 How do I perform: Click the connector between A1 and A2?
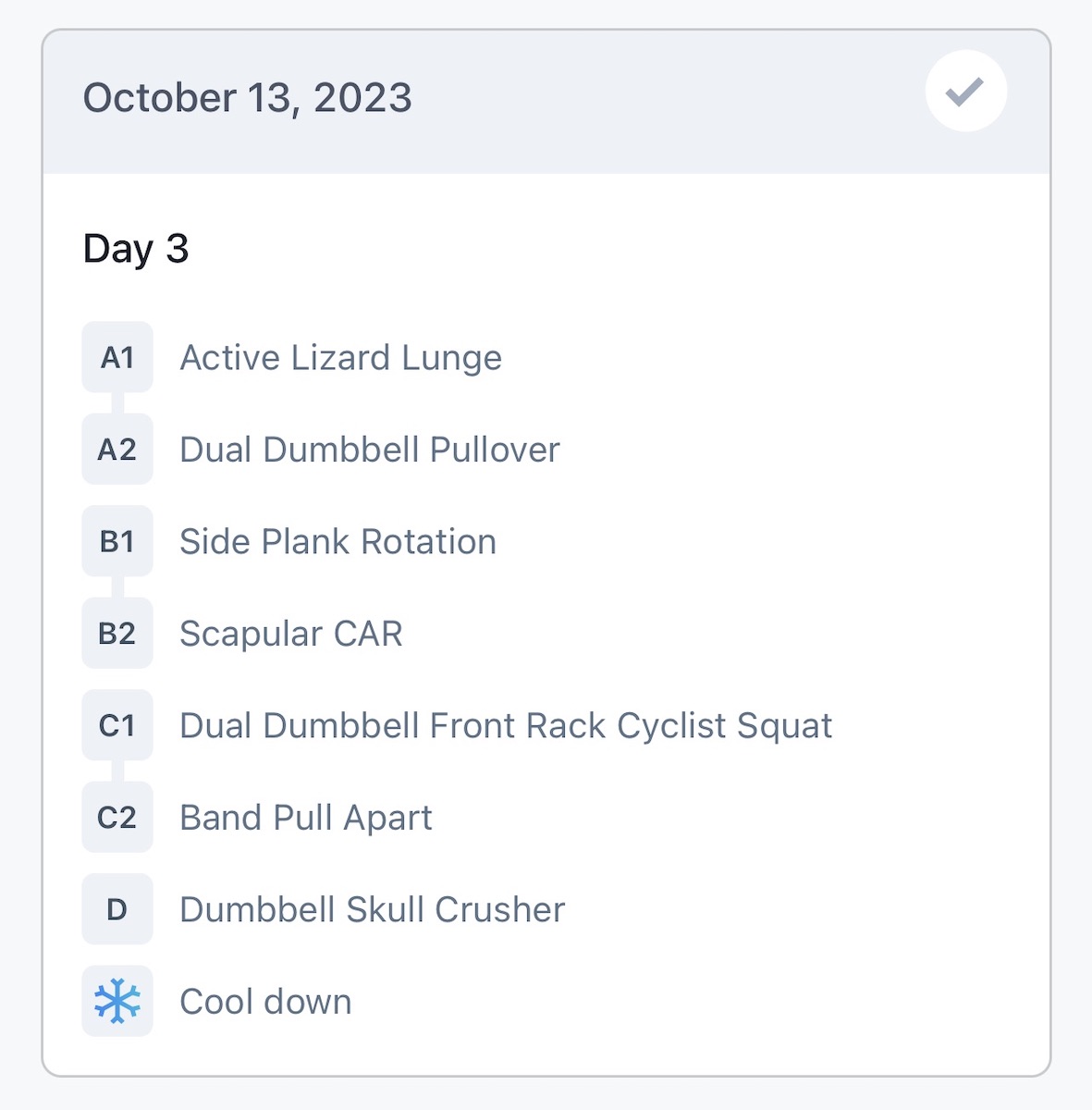point(117,403)
